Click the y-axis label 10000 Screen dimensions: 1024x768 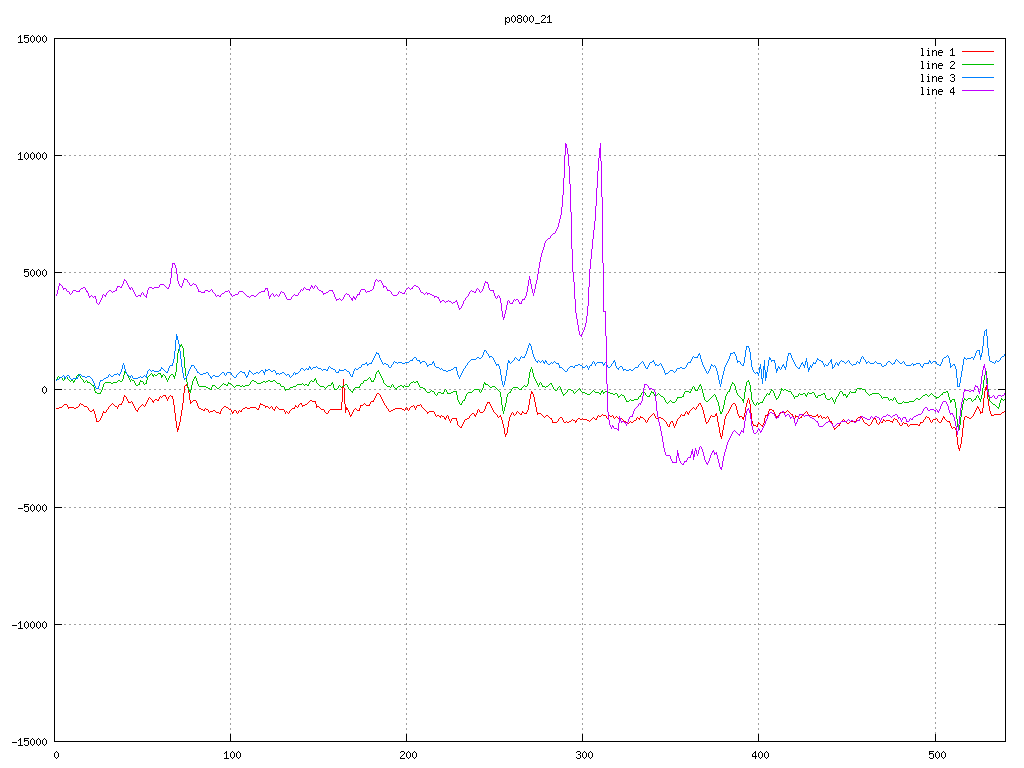(x=33, y=156)
